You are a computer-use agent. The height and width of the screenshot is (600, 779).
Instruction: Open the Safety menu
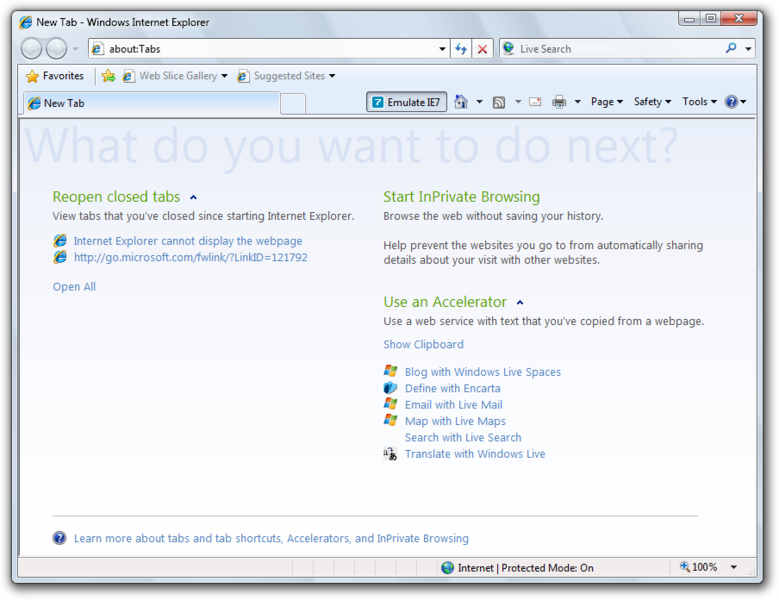pos(652,102)
